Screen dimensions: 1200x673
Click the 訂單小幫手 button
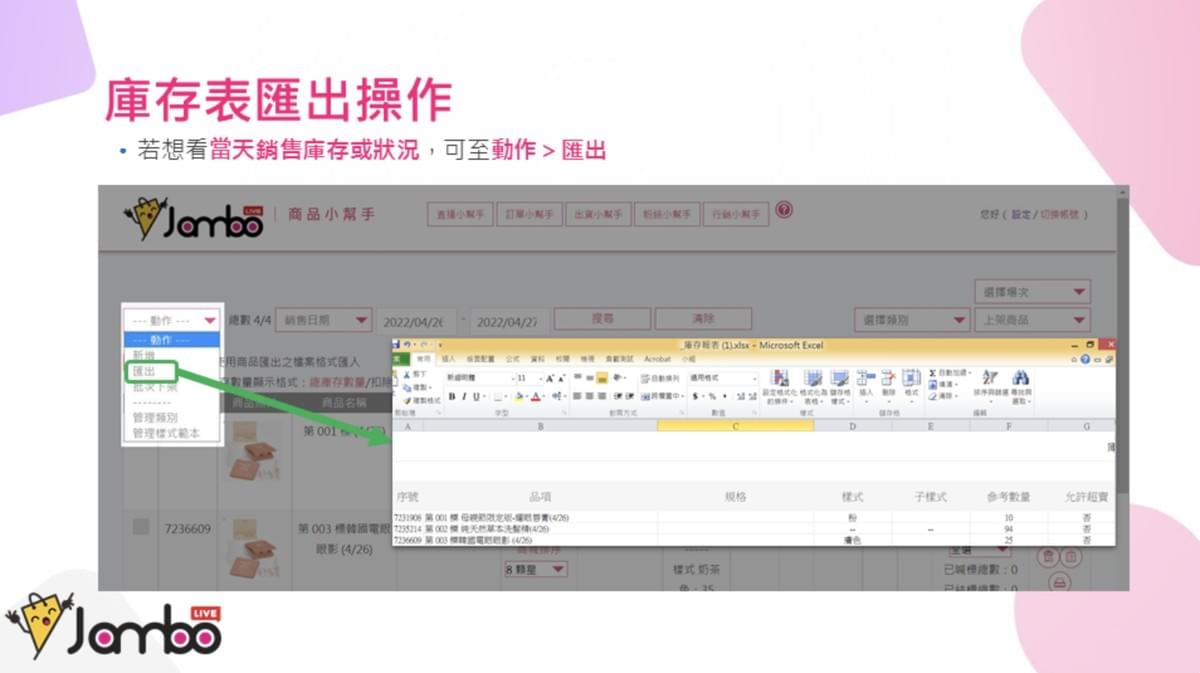pos(529,214)
